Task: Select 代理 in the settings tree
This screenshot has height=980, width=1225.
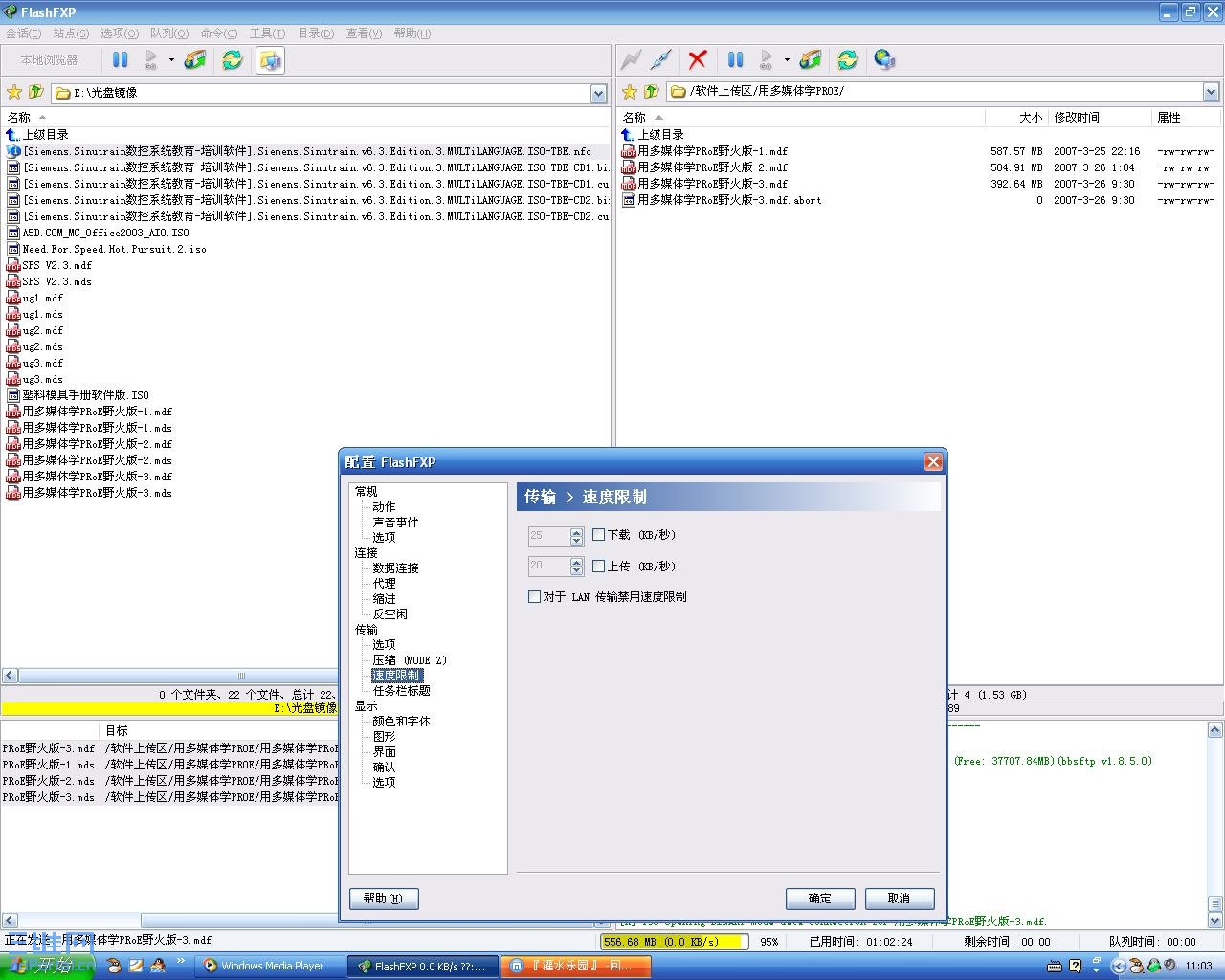Action: (384, 584)
